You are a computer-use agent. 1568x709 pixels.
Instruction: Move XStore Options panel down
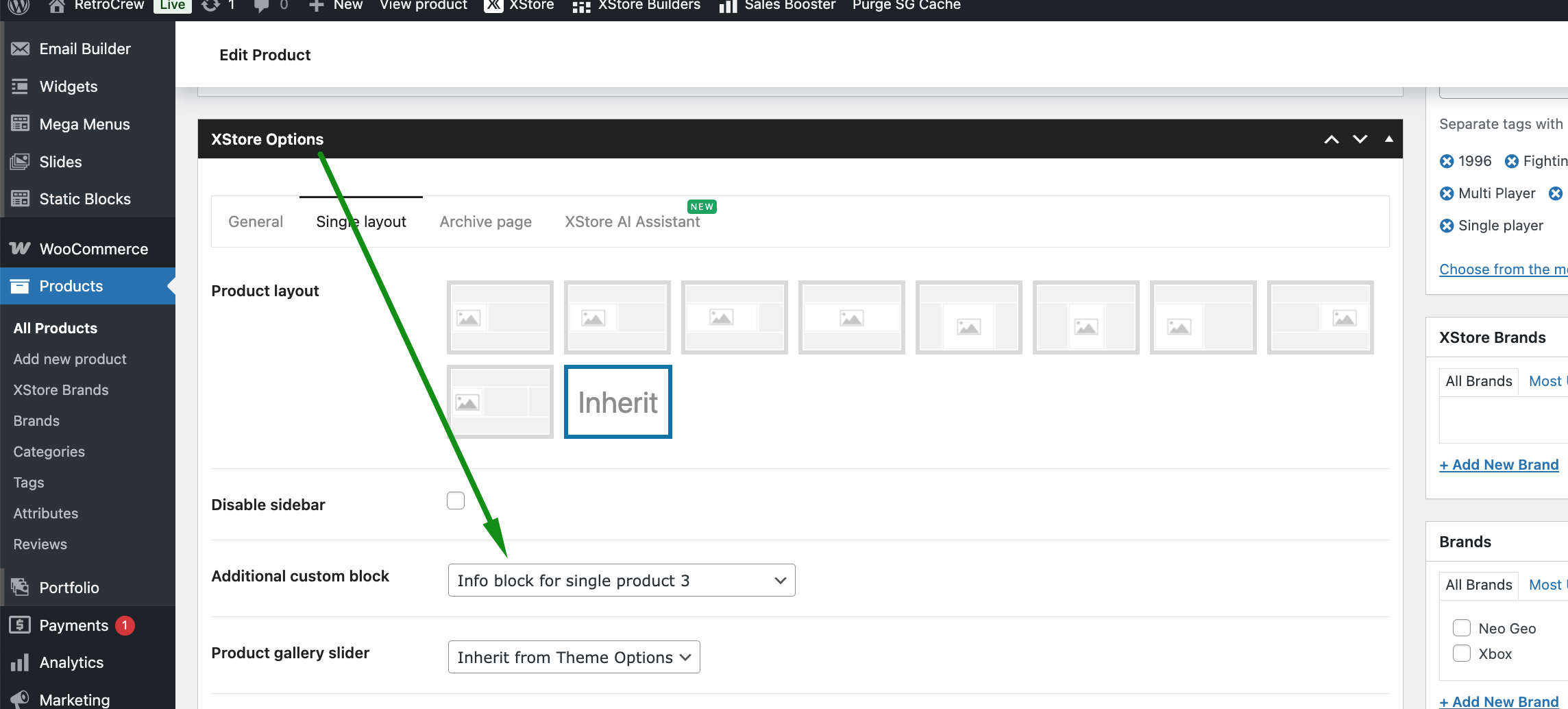click(1360, 139)
